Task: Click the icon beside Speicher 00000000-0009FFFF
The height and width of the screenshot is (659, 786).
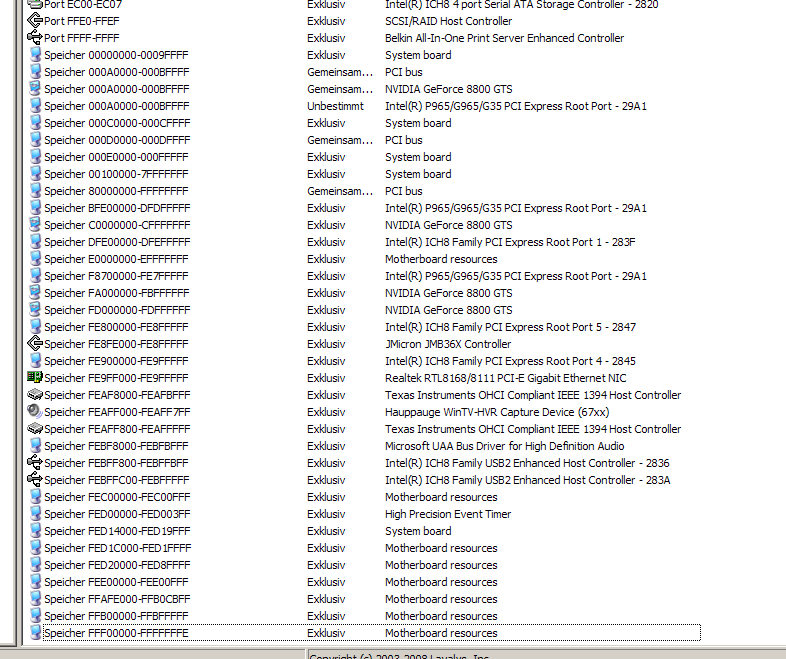Action: coord(36,55)
